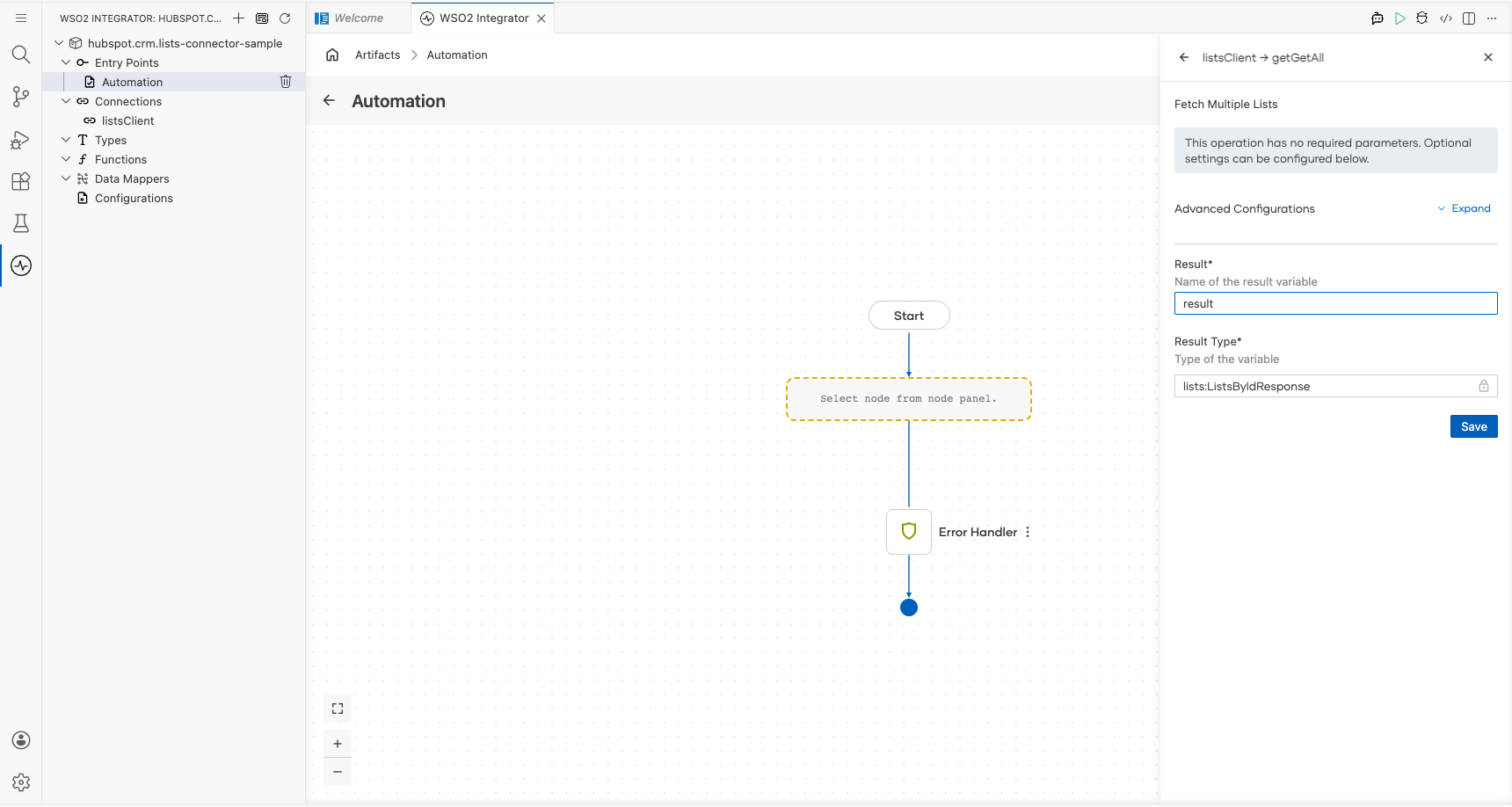Screen dimensions: 1512x807
Task: Split the editor layout
Action: [1469, 18]
